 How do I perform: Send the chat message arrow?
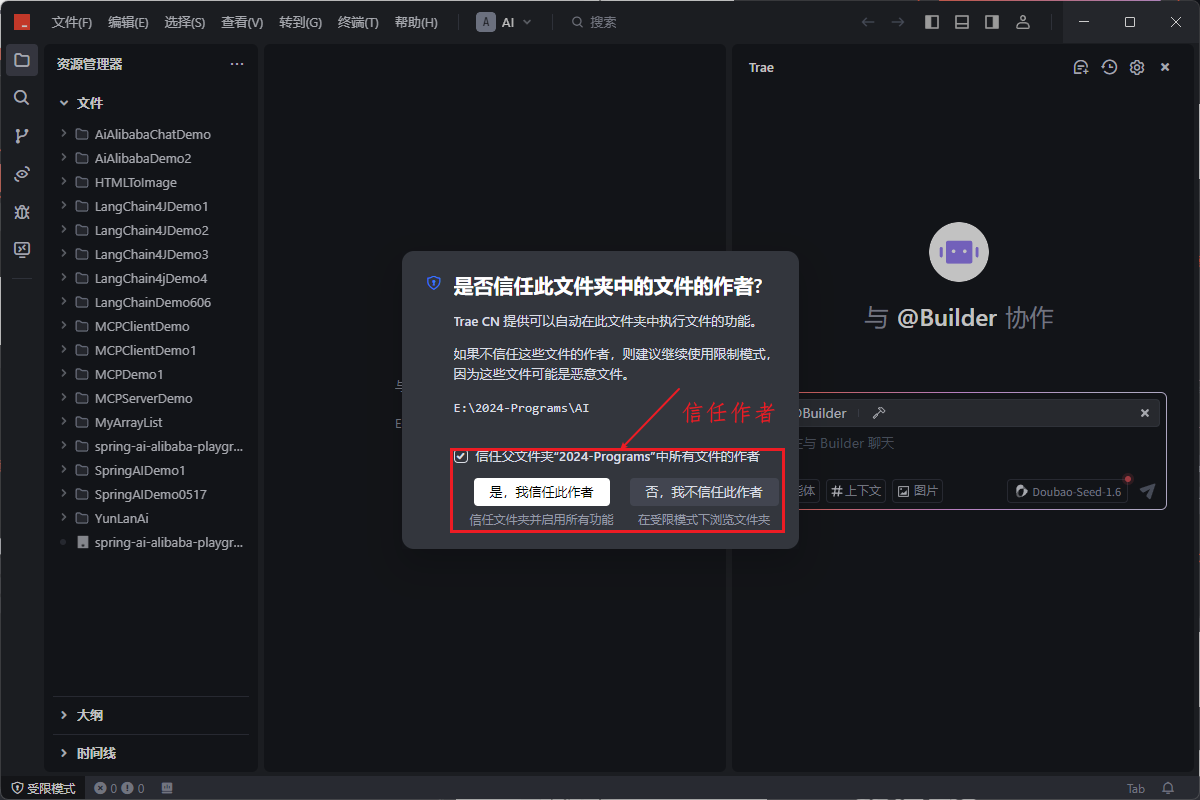[x=1148, y=491]
